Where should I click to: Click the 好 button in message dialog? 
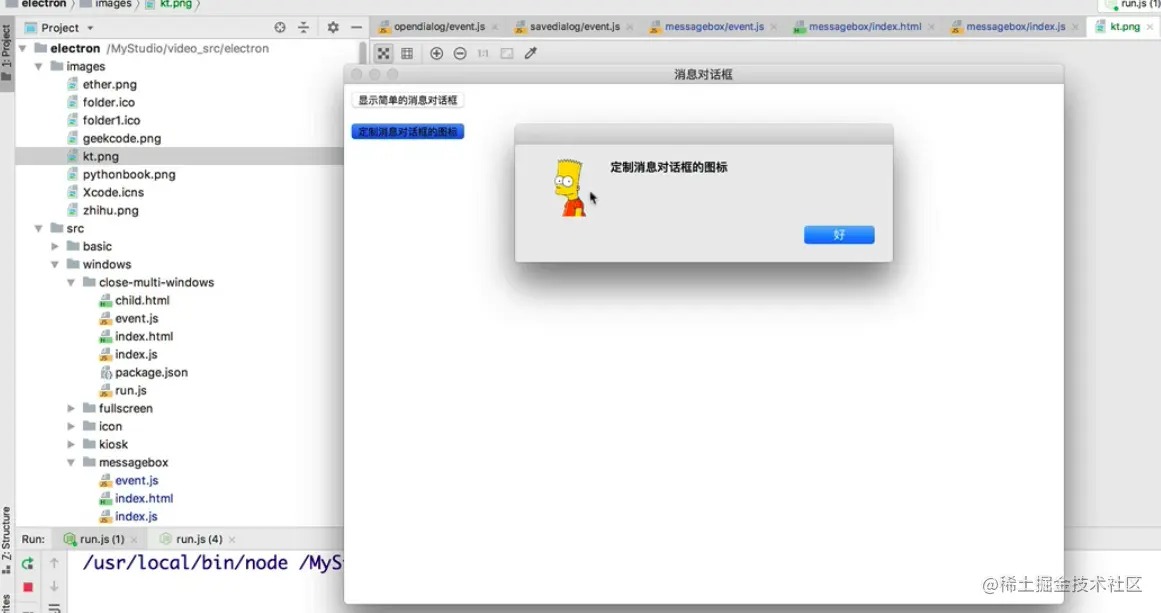pyautogui.click(x=839, y=235)
